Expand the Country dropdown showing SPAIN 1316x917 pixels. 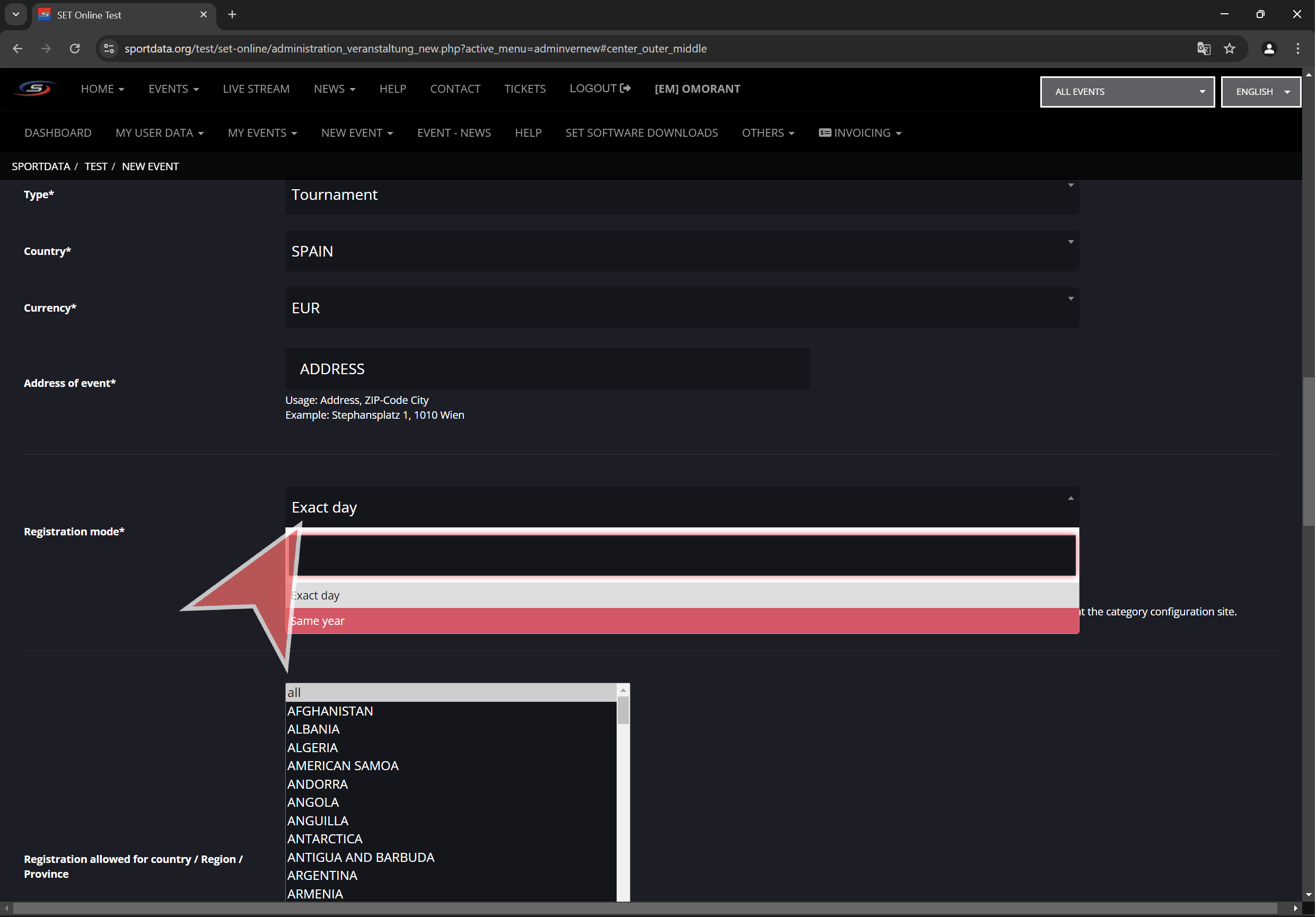[681, 251]
